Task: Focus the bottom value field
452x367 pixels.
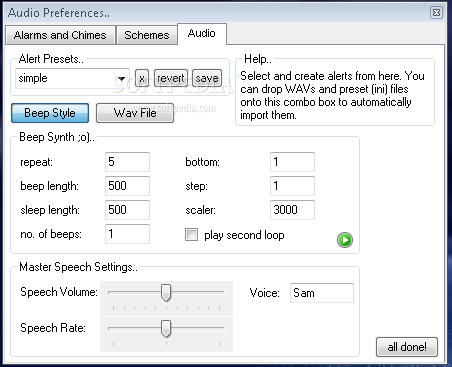Action: (x=292, y=162)
